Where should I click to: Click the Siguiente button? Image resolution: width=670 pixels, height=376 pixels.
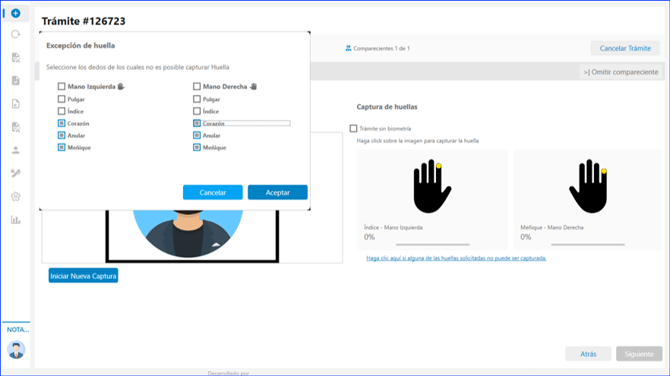(x=639, y=354)
